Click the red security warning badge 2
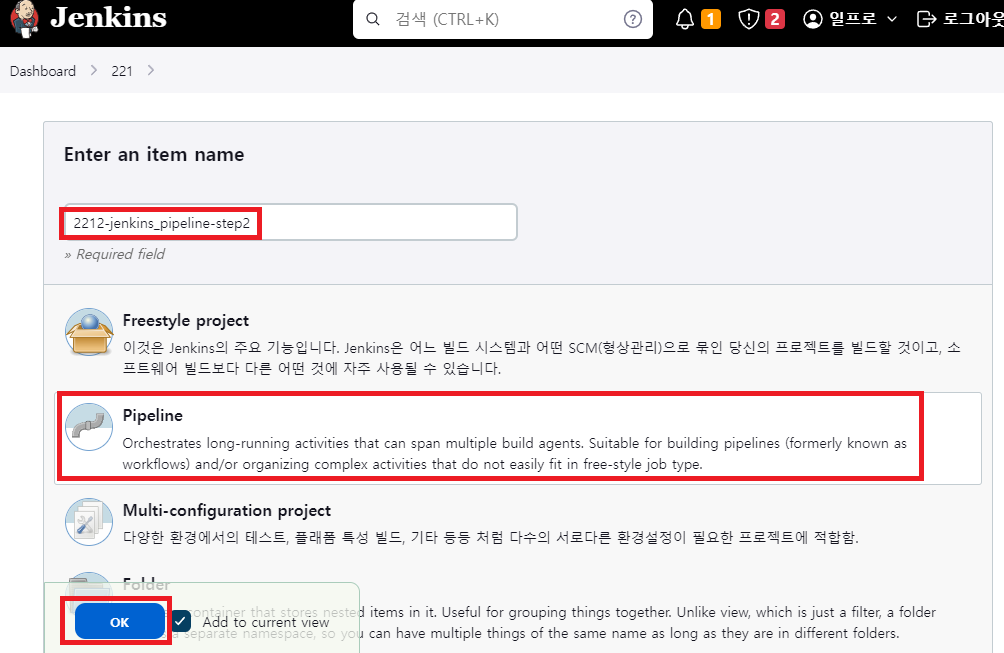 pos(775,19)
